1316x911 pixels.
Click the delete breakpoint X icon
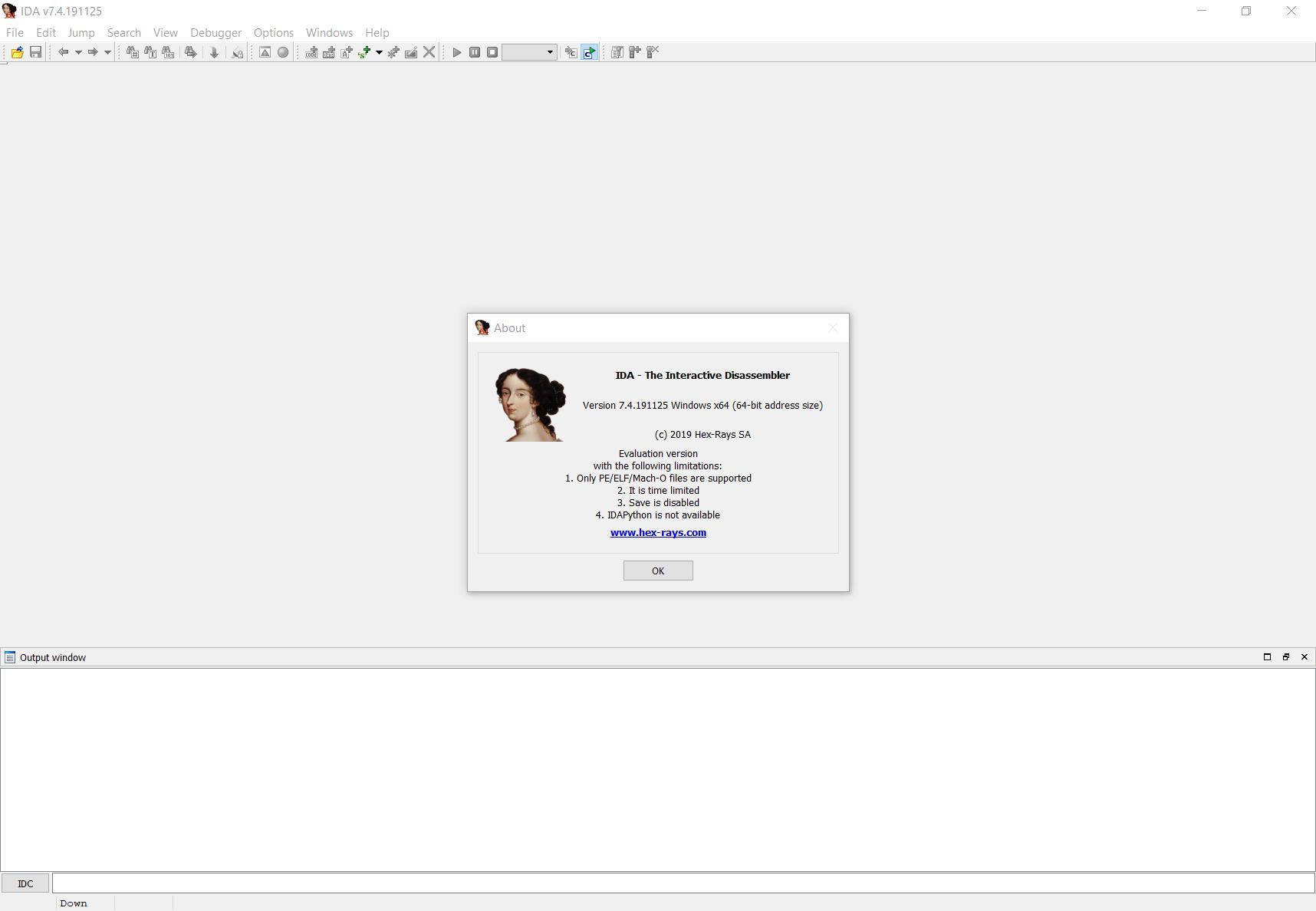pyautogui.click(x=653, y=52)
